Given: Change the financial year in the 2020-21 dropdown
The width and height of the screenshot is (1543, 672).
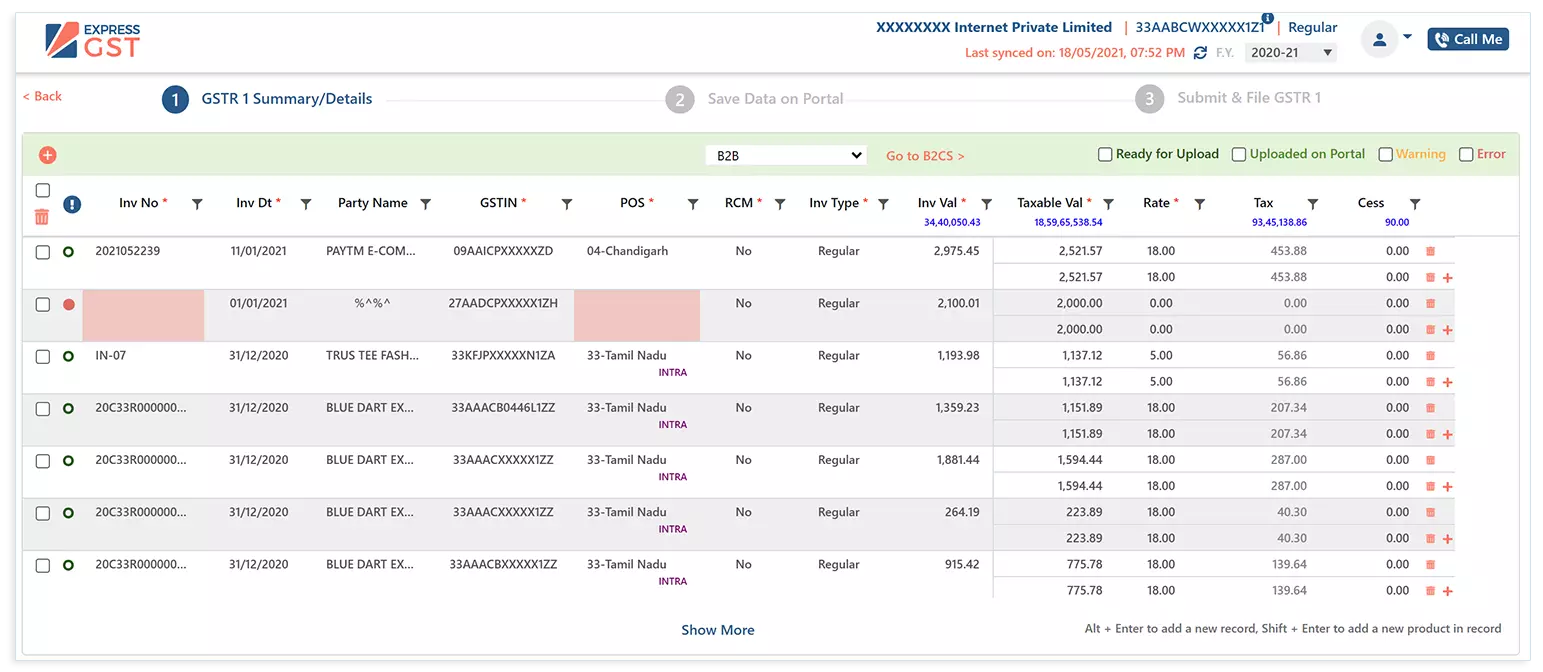Looking at the screenshot, I should (1290, 52).
